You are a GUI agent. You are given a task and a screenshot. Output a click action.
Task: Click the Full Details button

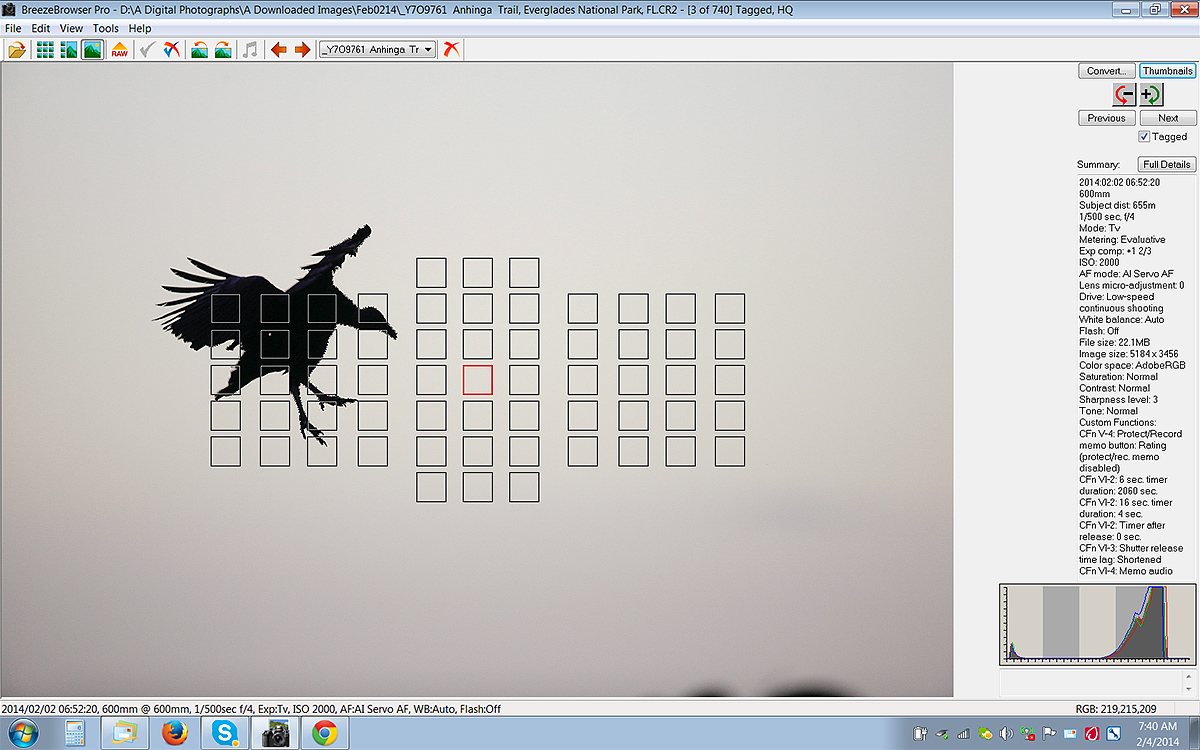1167,164
